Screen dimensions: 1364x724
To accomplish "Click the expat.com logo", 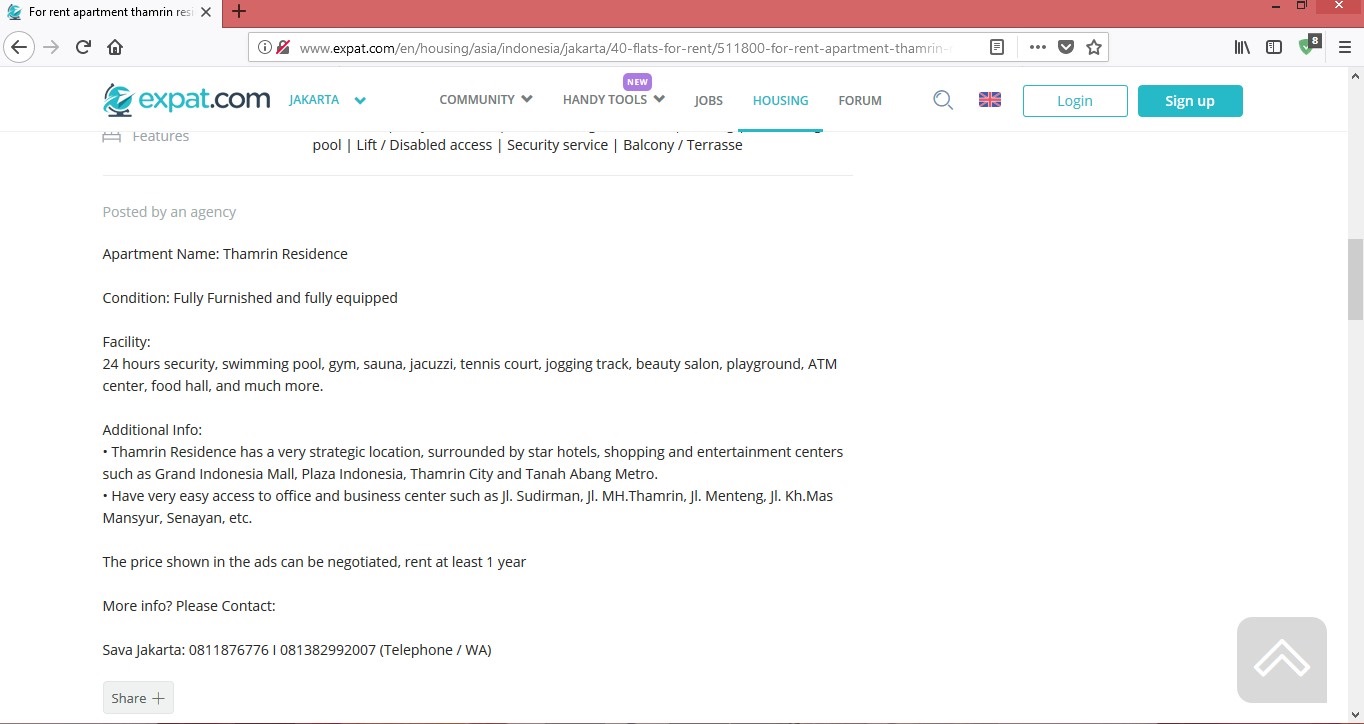I will [x=187, y=100].
